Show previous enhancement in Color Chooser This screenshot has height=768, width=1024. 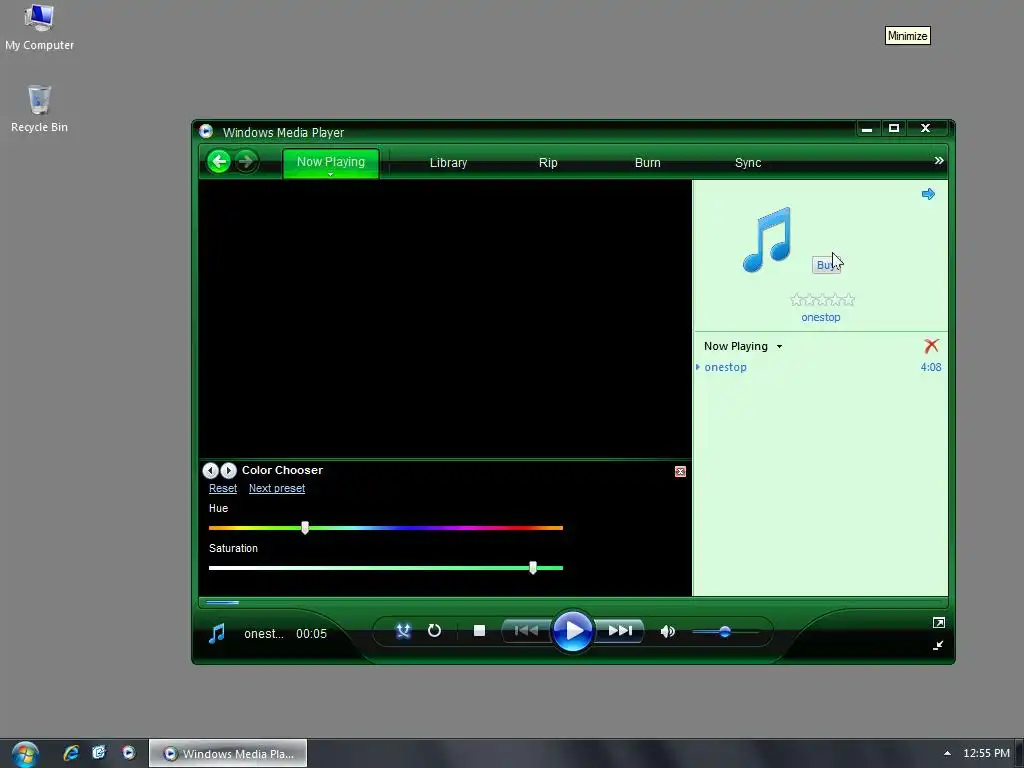(210, 470)
